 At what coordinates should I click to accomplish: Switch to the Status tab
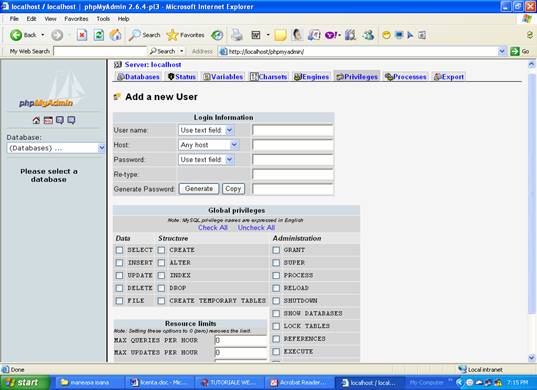182,77
